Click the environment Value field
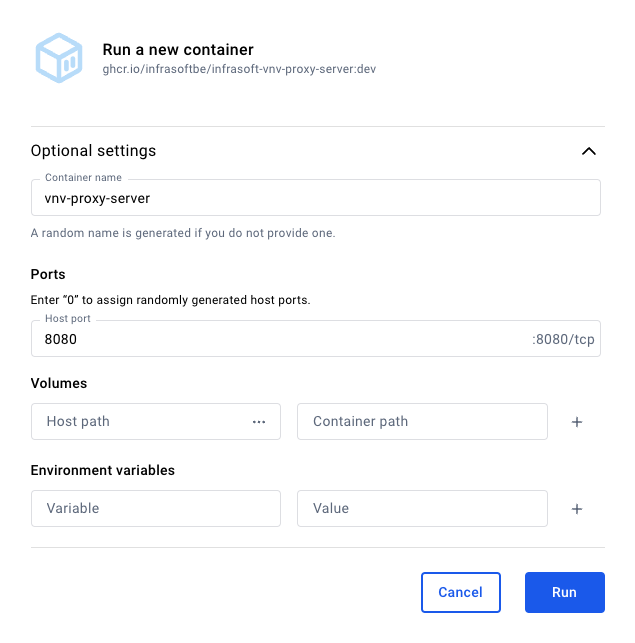Image resolution: width=635 pixels, height=643 pixels. [x=422, y=508]
